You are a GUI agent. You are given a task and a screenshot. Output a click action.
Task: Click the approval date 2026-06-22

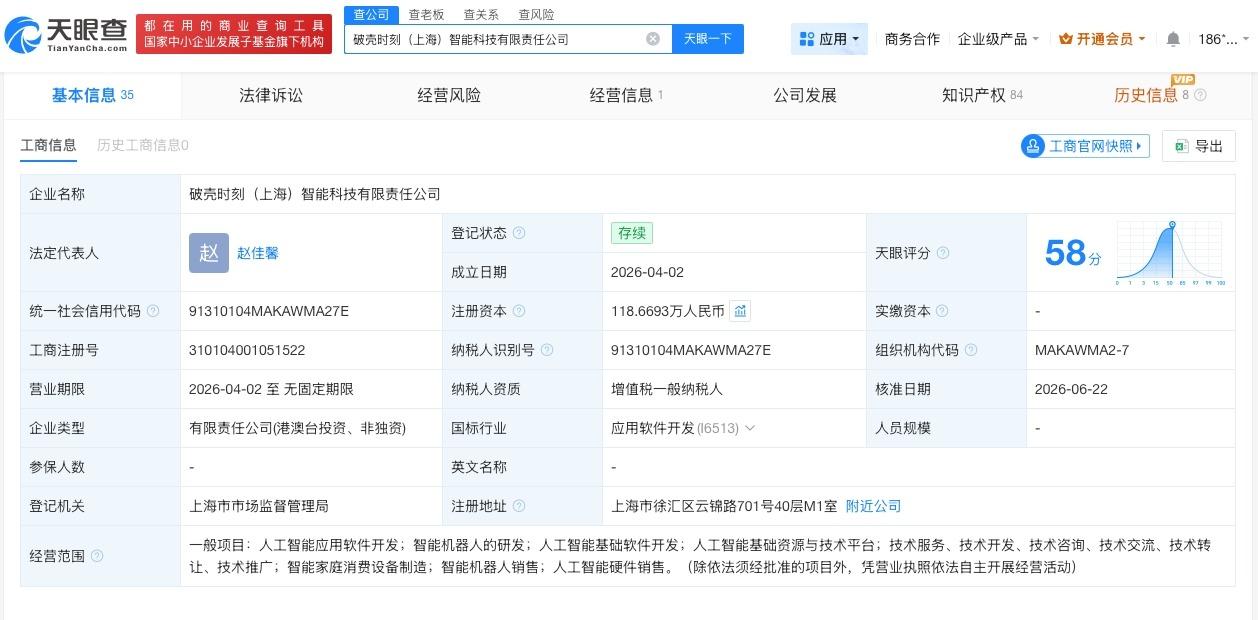coord(1071,389)
